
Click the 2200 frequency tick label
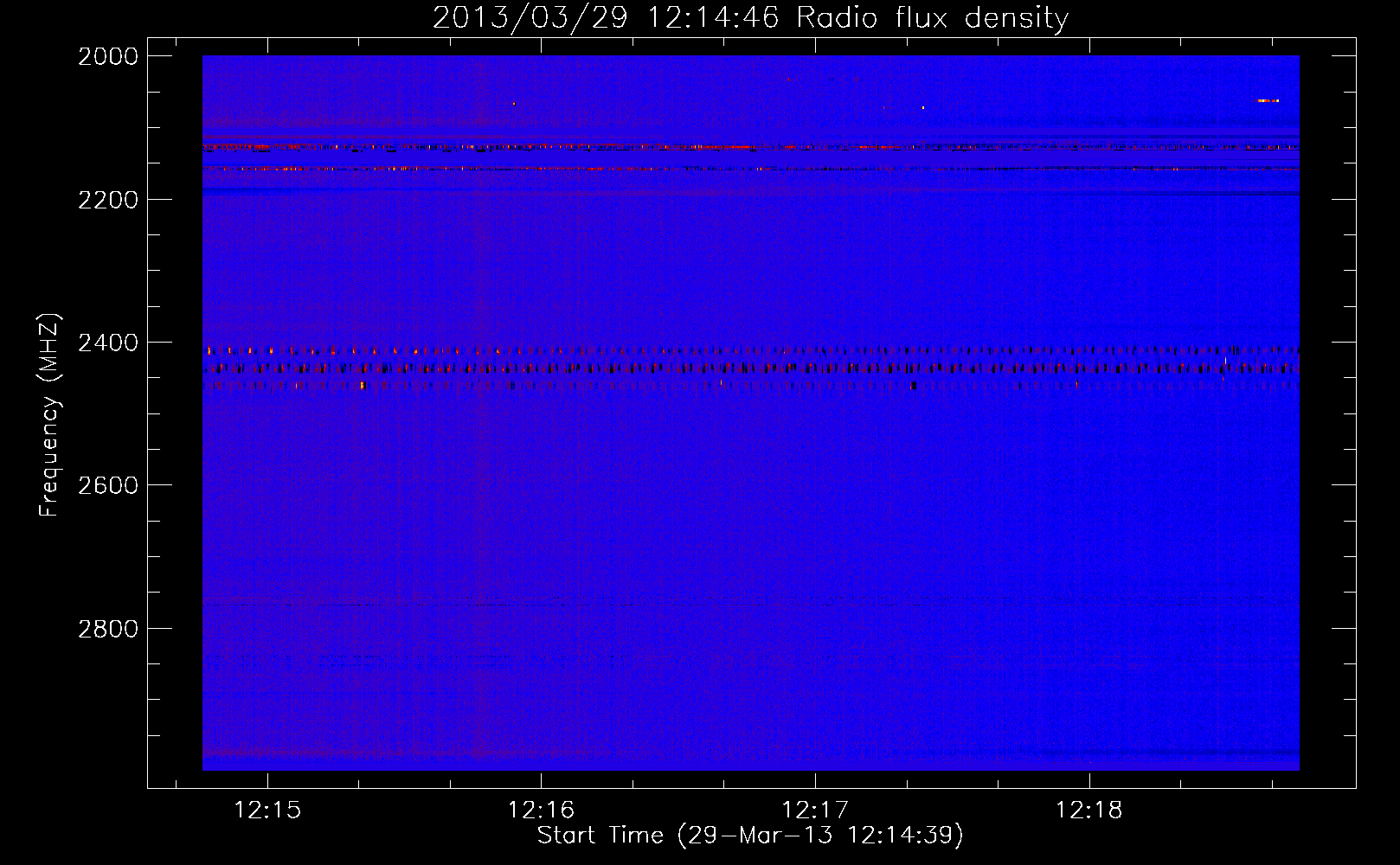tap(108, 200)
